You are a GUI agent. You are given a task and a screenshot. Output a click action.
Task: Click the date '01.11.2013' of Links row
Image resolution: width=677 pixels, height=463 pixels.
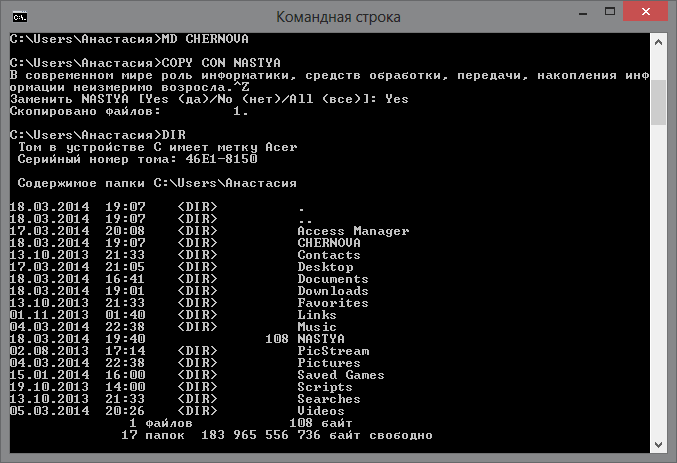(49, 315)
